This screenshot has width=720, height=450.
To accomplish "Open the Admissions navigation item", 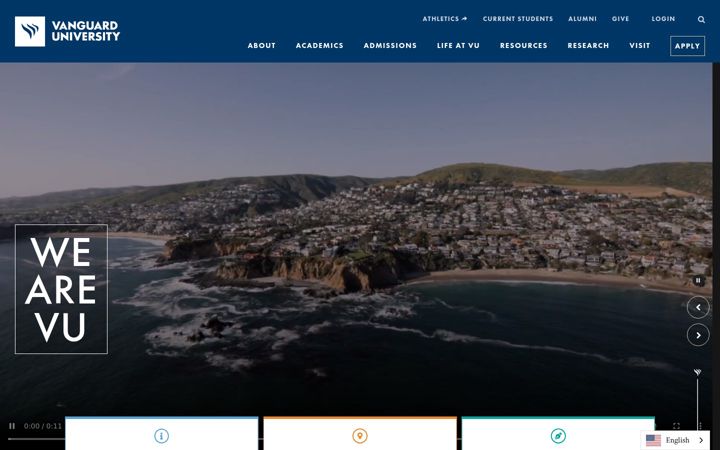I will 390,45.
